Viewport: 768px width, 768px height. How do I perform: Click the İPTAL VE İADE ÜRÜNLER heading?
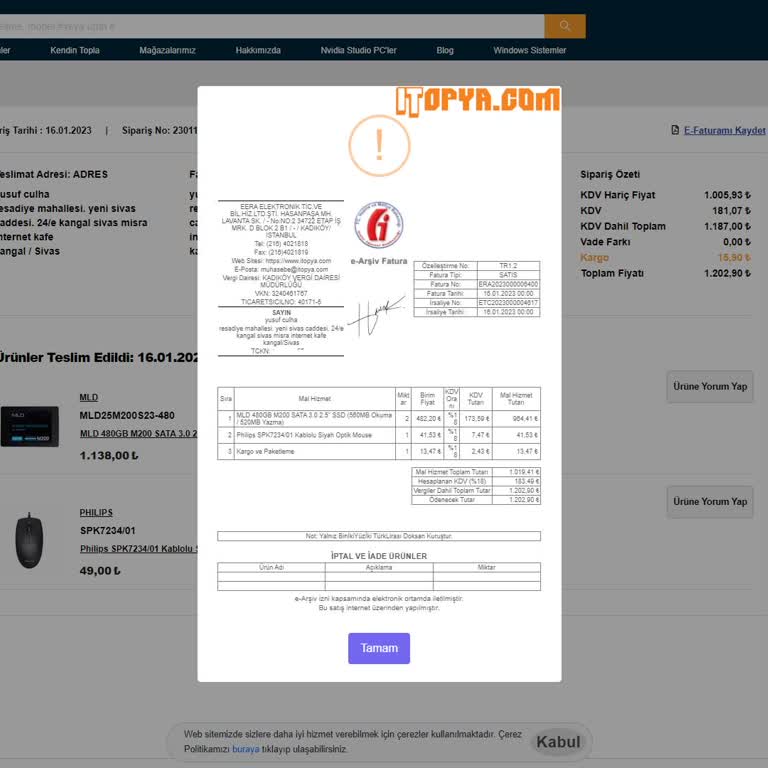pyautogui.click(x=379, y=556)
